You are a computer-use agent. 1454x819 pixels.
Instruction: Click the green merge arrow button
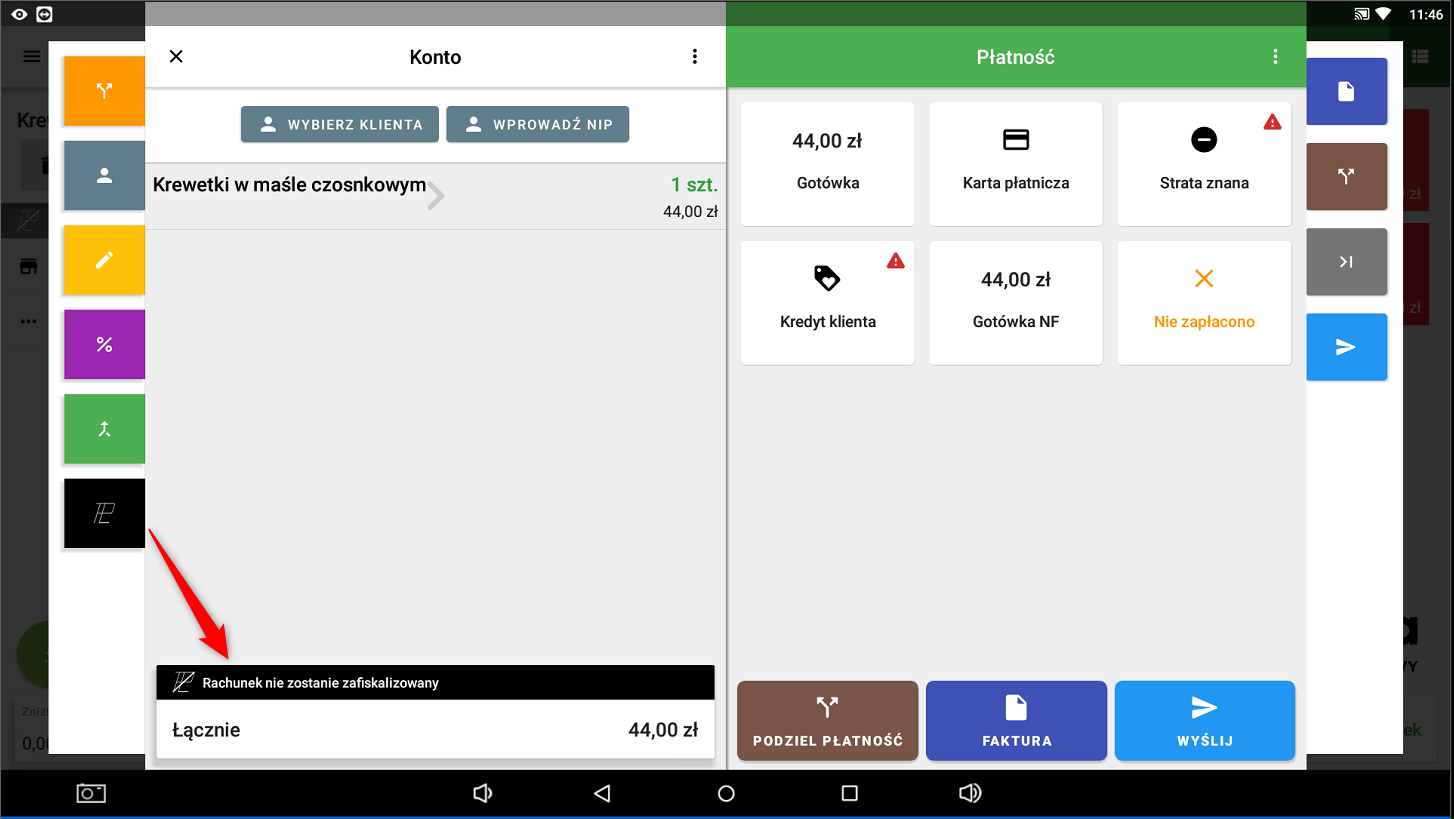tap(104, 429)
